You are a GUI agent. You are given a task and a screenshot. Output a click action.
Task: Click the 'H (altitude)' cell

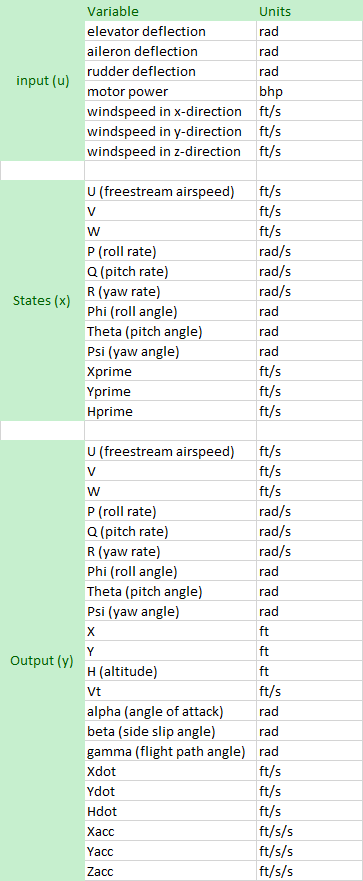170,671
